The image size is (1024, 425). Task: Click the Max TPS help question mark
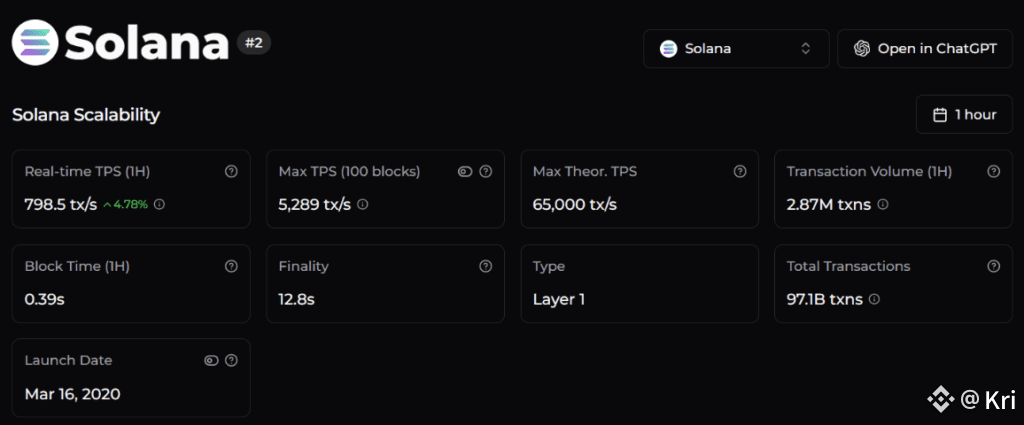click(486, 172)
